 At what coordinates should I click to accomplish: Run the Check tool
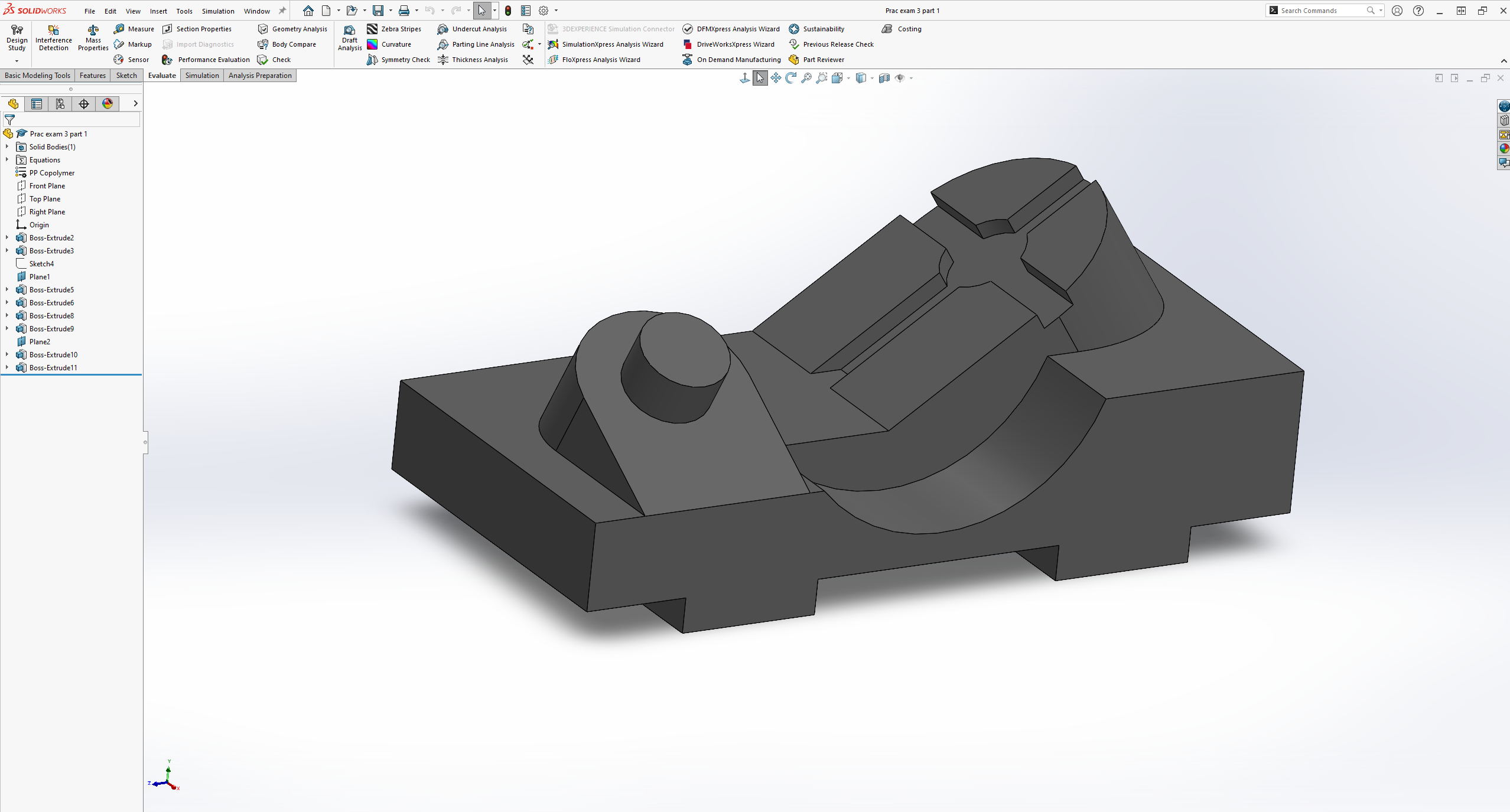(x=274, y=60)
